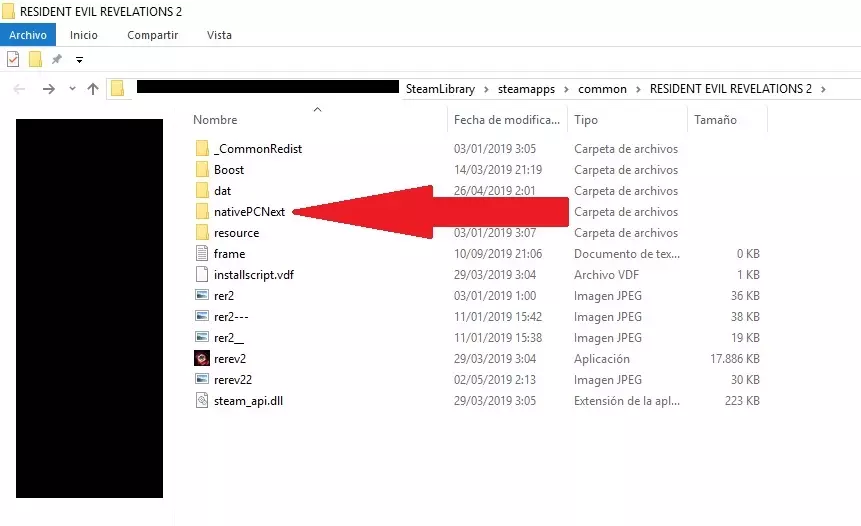Select the rerev22 image icon
This screenshot has height=526, width=861.
click(202, 379)
